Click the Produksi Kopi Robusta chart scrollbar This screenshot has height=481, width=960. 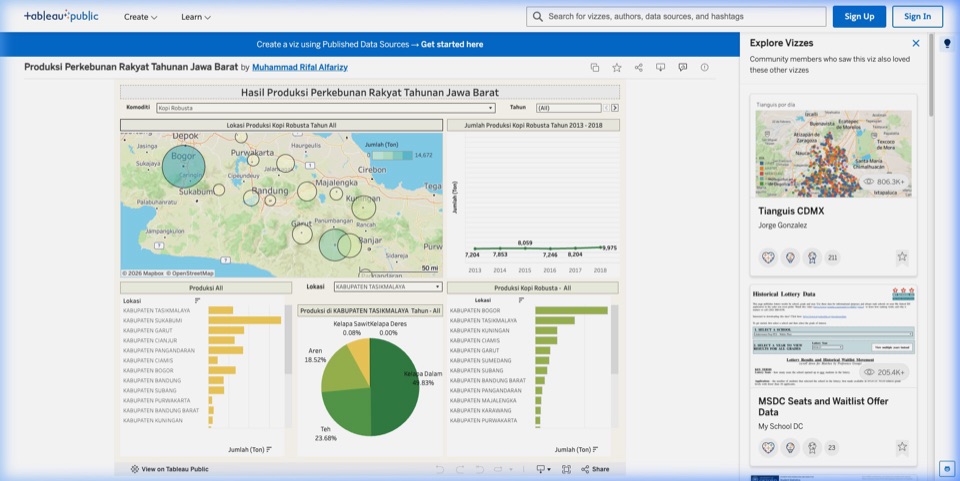point(614,340)
